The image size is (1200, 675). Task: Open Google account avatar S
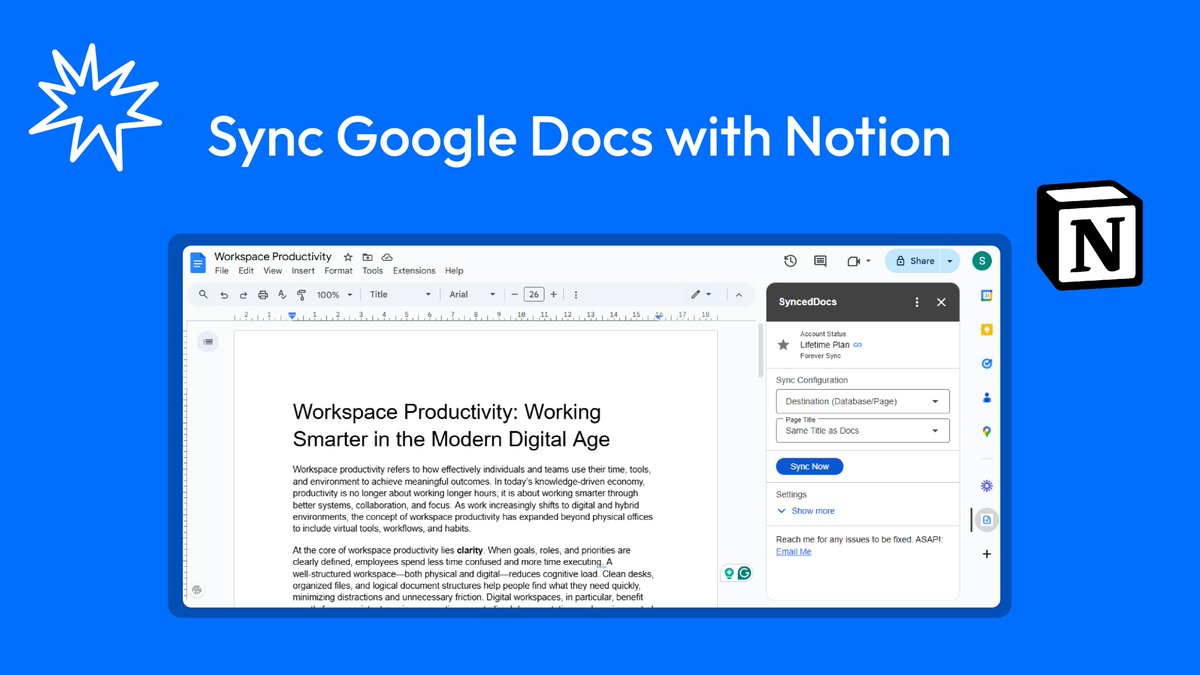click(982, 261)
